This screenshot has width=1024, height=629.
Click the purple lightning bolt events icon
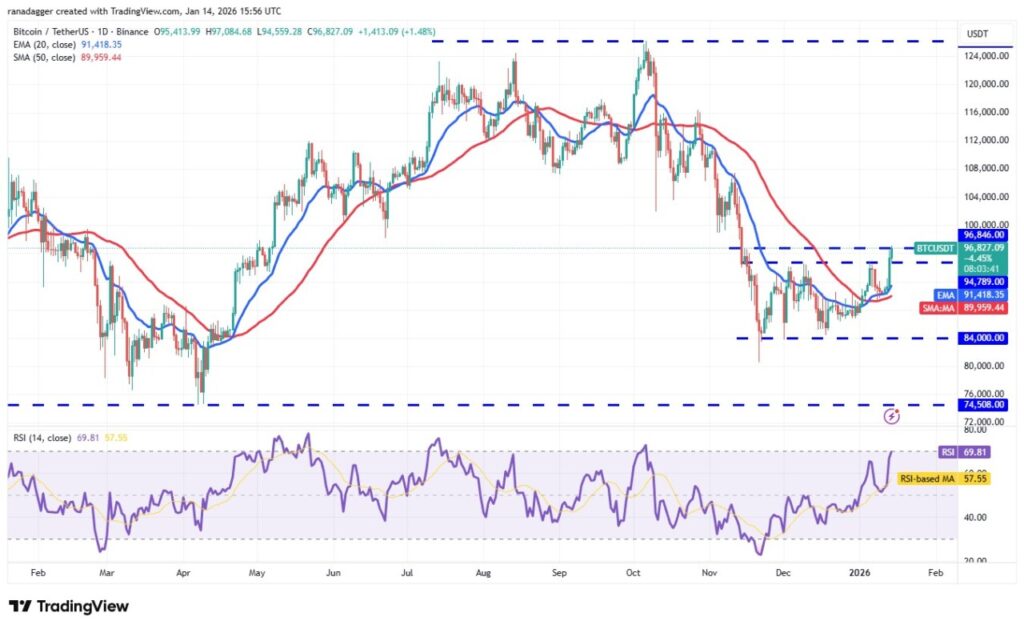(x=893, y=413)
